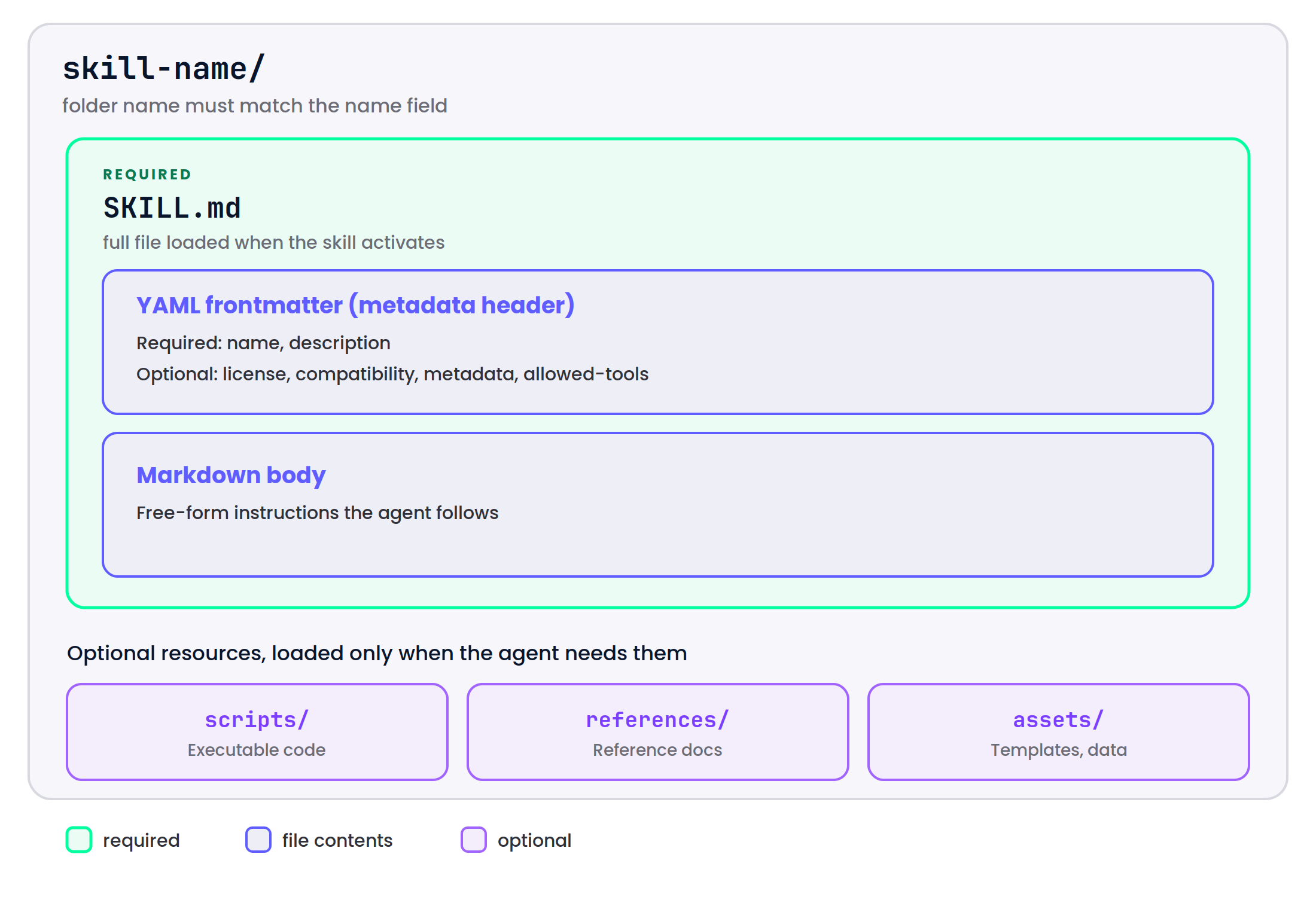Click the blue file contents legend swatch
The height and width of the screenshot is (909, 1316).
(258, 840)
